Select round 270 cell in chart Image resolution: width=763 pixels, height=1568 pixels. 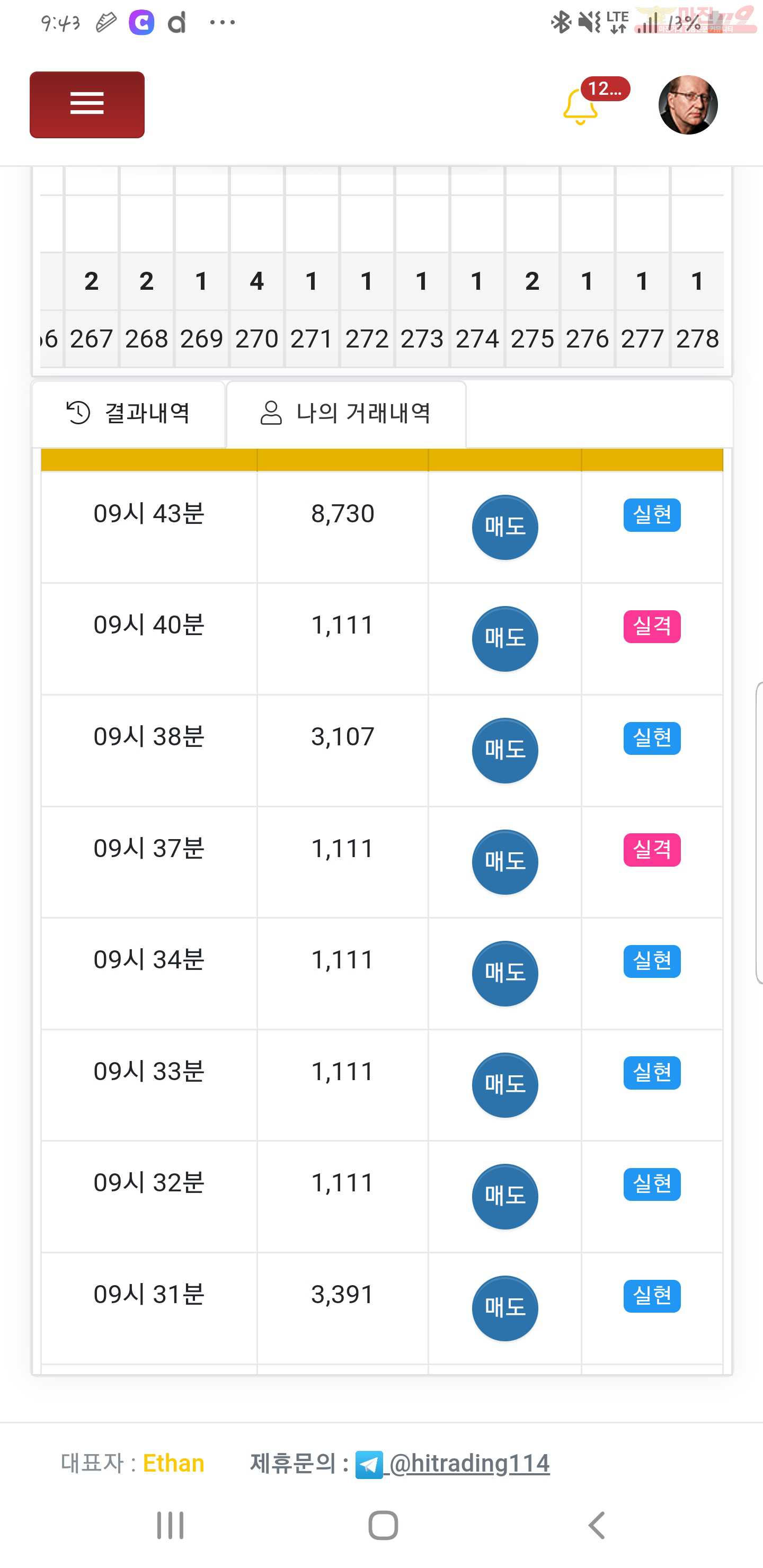pyautogui.click(x=256, y=338)
